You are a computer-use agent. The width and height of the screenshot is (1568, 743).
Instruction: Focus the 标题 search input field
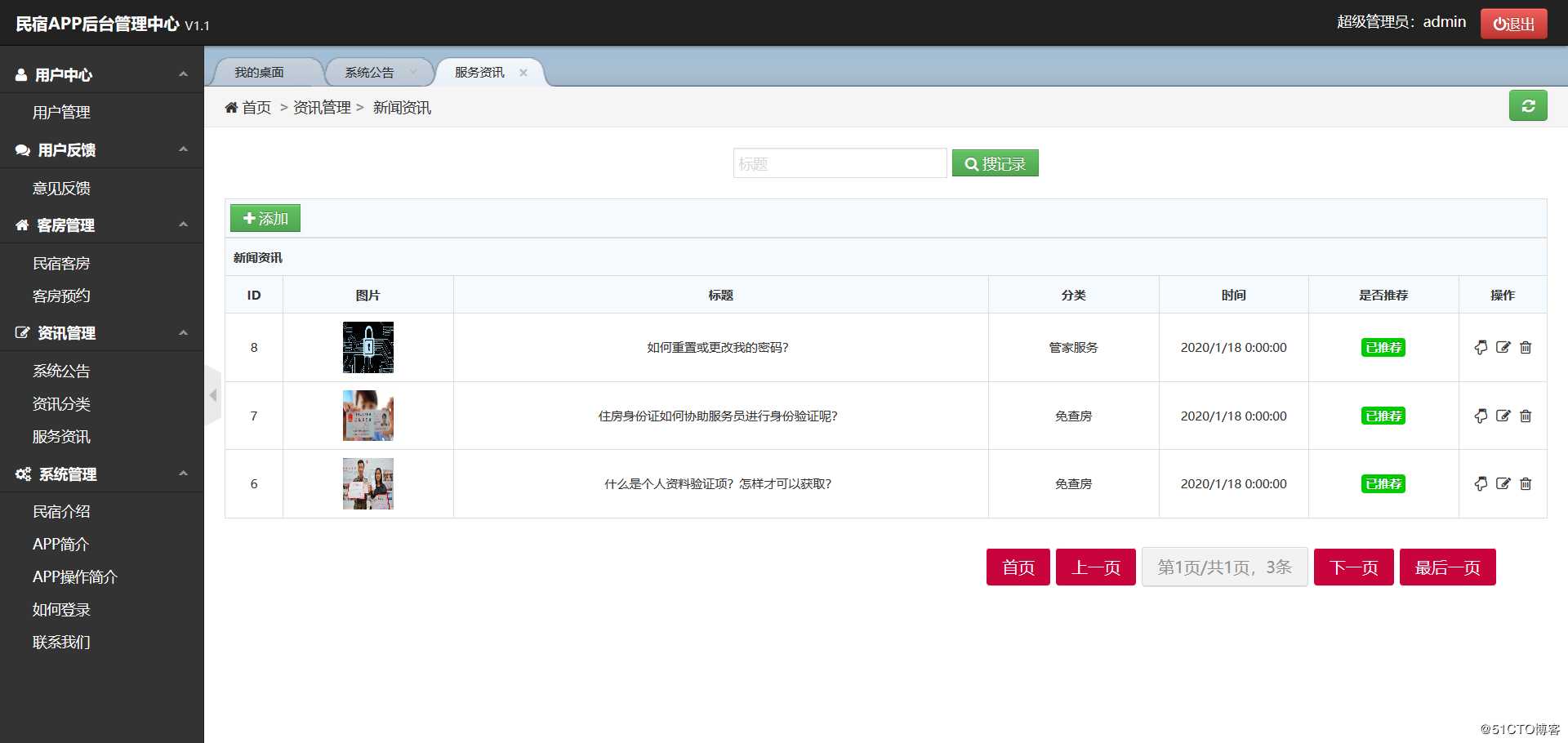coord(840,163)
